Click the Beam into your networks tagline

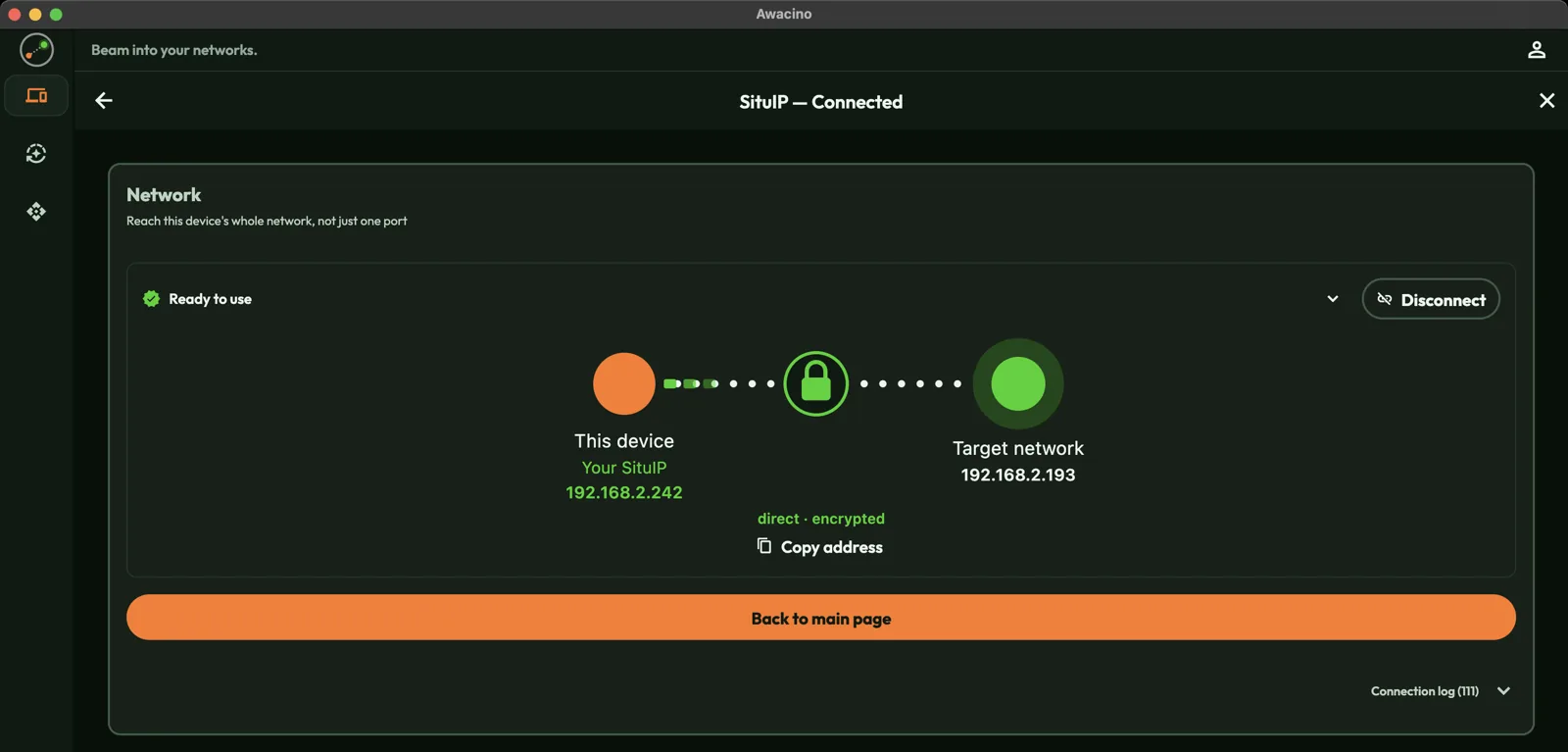point(174,50)
